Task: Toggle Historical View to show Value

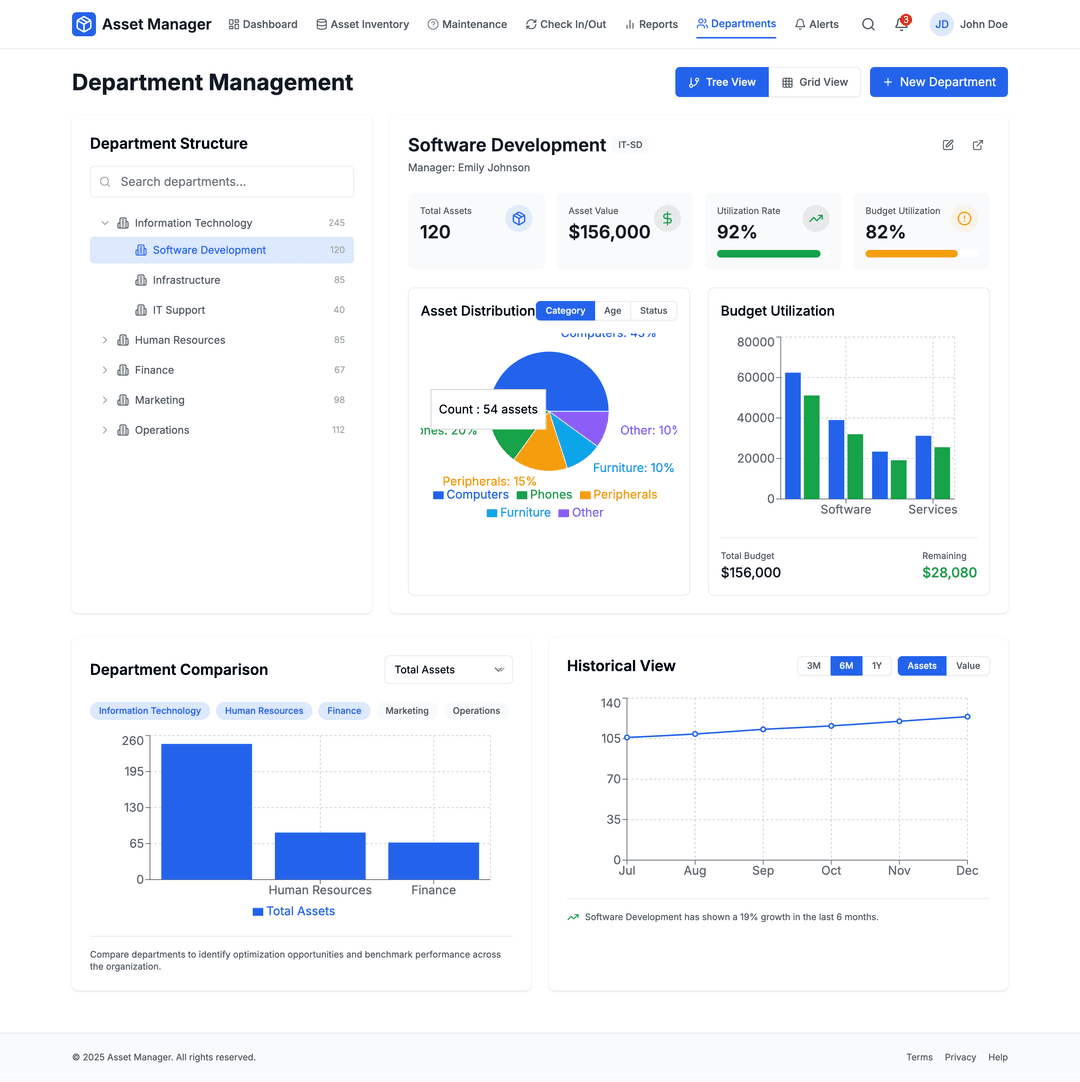Action: point(968,665)
